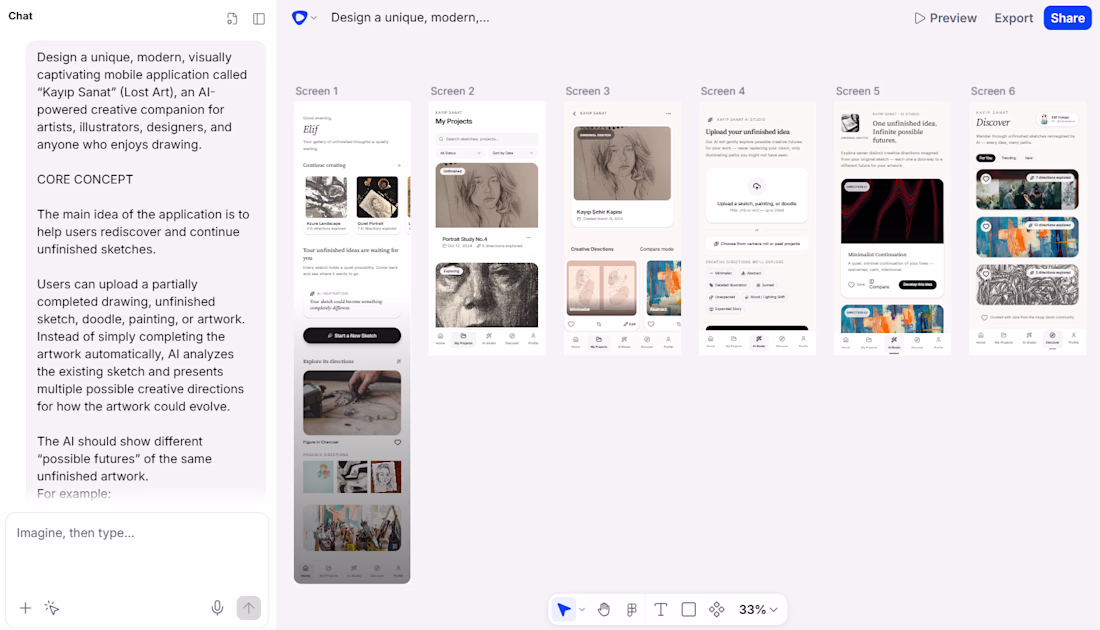Screen dimensions: 1100x630
Task: Click the three-dots menu in Screen 3
Action: (669, 113)
